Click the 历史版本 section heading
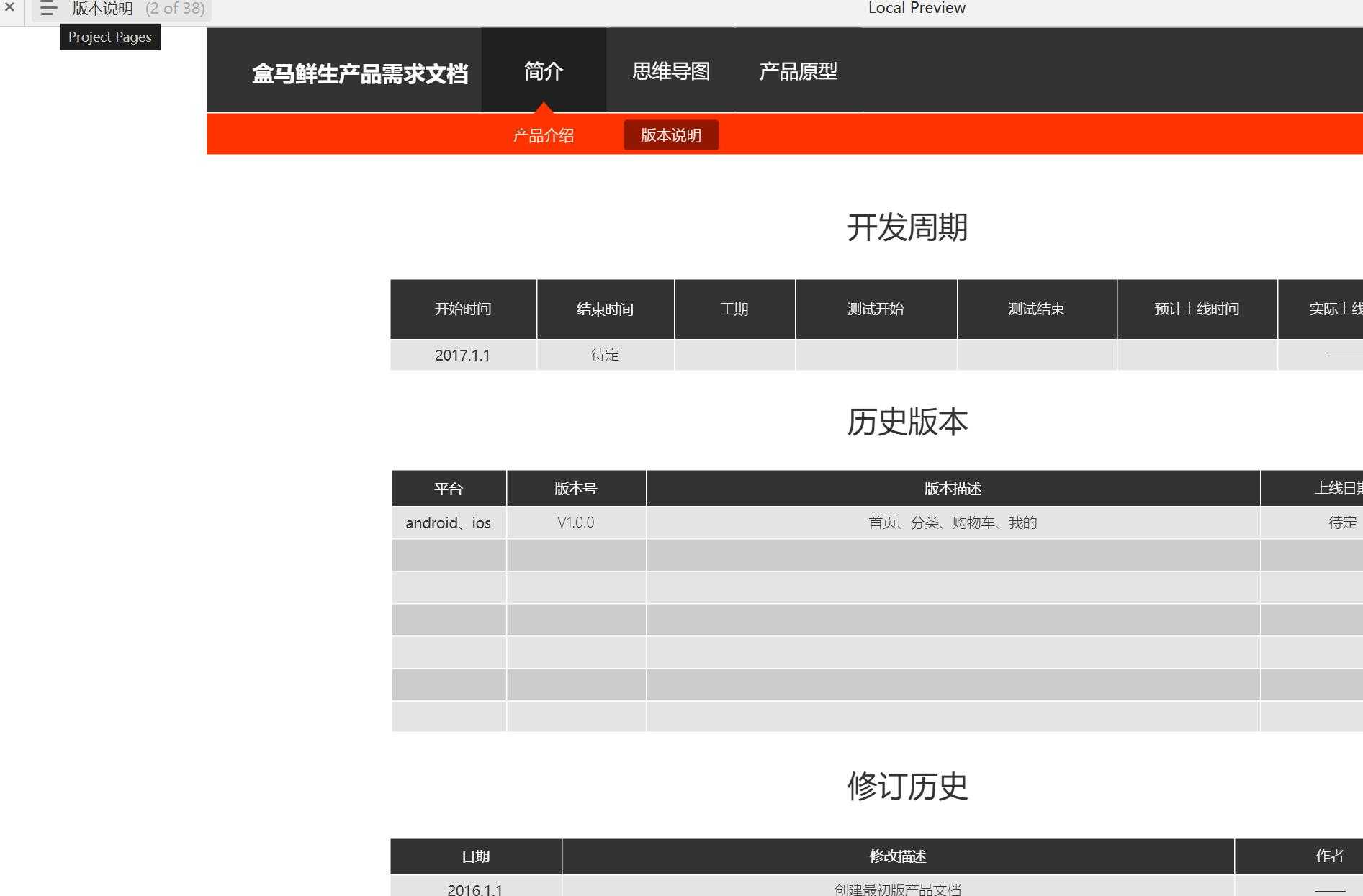Screen dimensions: 1363x896 pyautogui.click(x=907, y=422)
